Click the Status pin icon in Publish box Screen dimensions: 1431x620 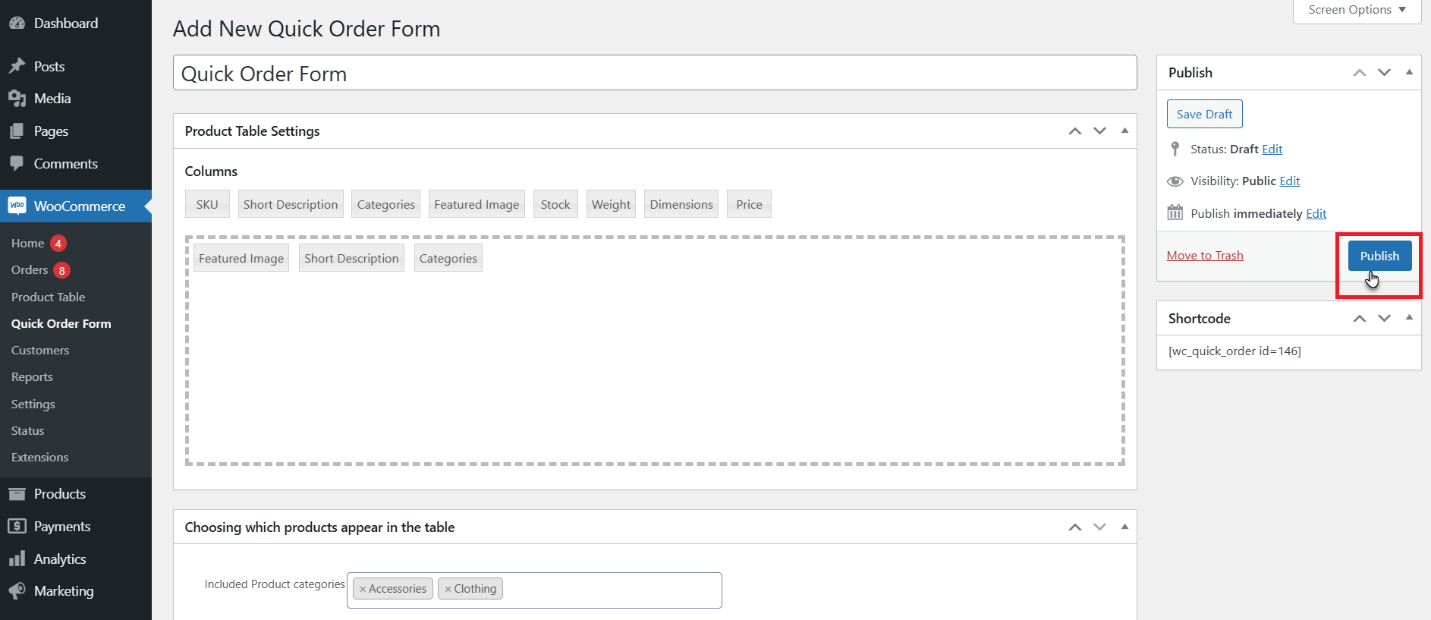coord(1175,149)
